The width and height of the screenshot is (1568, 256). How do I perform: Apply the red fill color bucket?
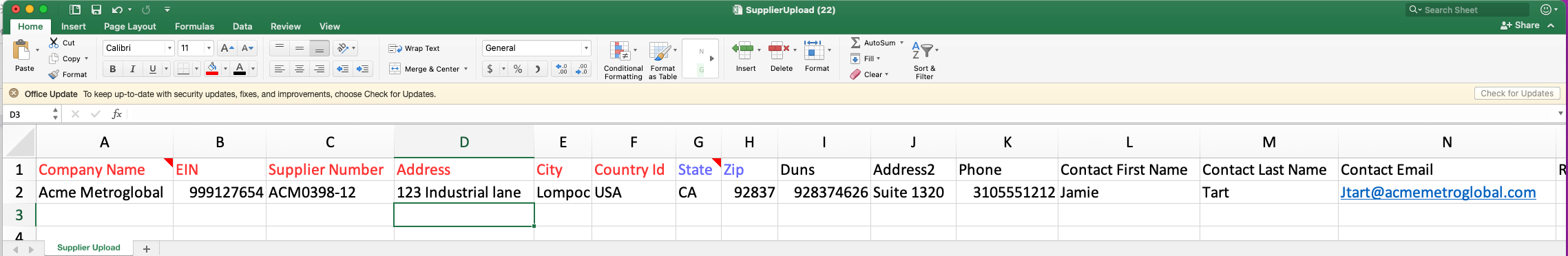coord(212,69)
